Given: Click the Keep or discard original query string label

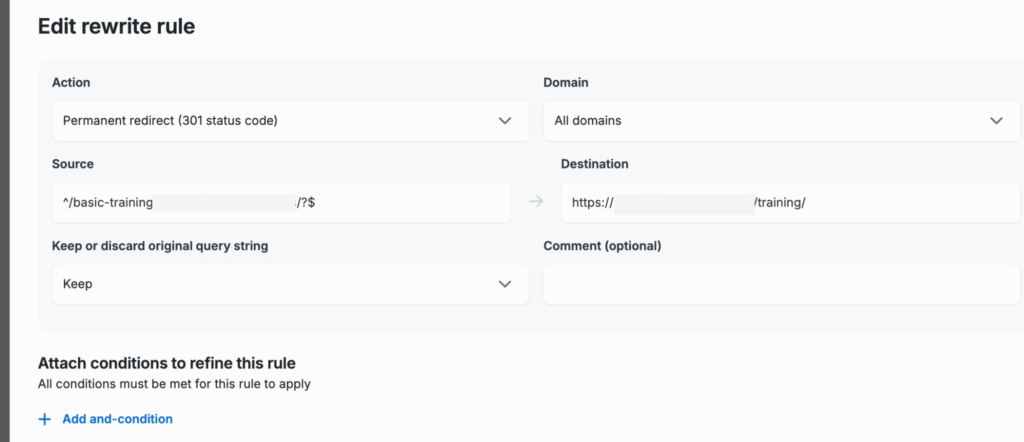Looking at the screenshot, I should click(x=159, y=246).
